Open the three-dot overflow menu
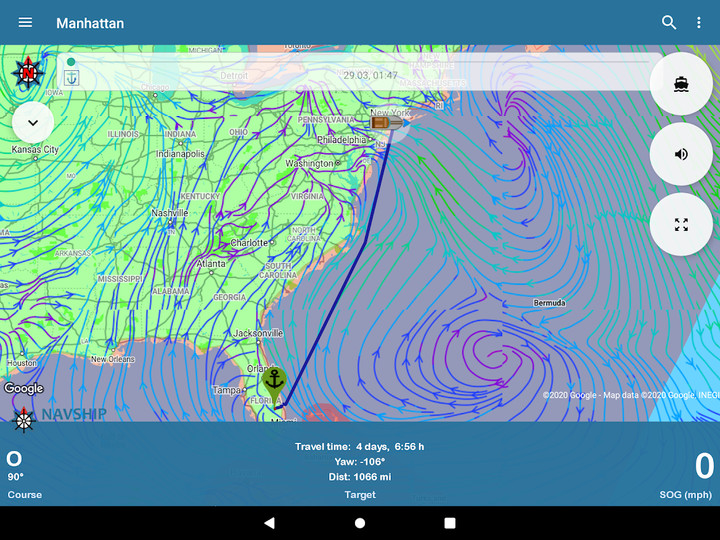This screenshot has height=540, width=720. [699, 23]
